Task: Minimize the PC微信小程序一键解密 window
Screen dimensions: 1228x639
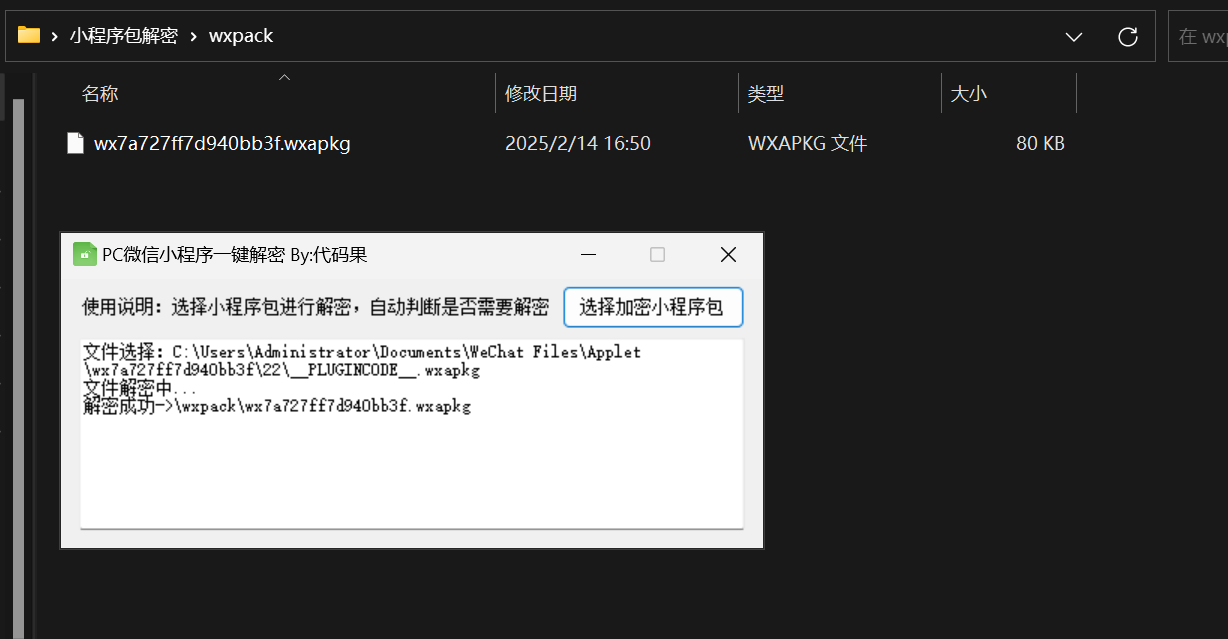Action: coord(589,255)
